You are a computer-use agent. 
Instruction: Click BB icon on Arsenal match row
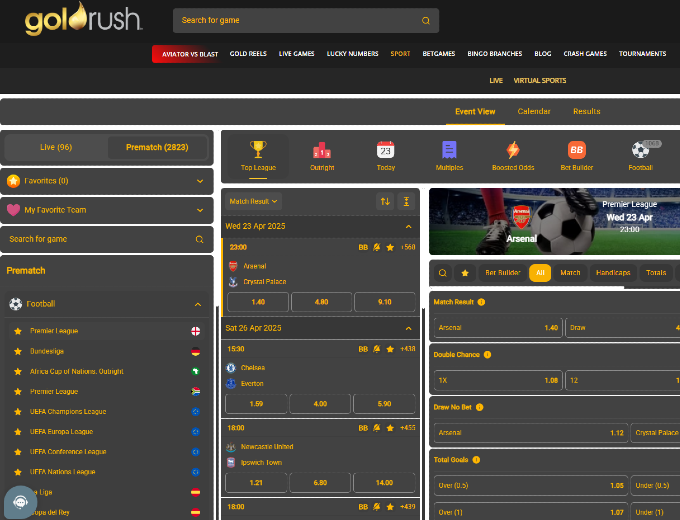tap(363, 247)
